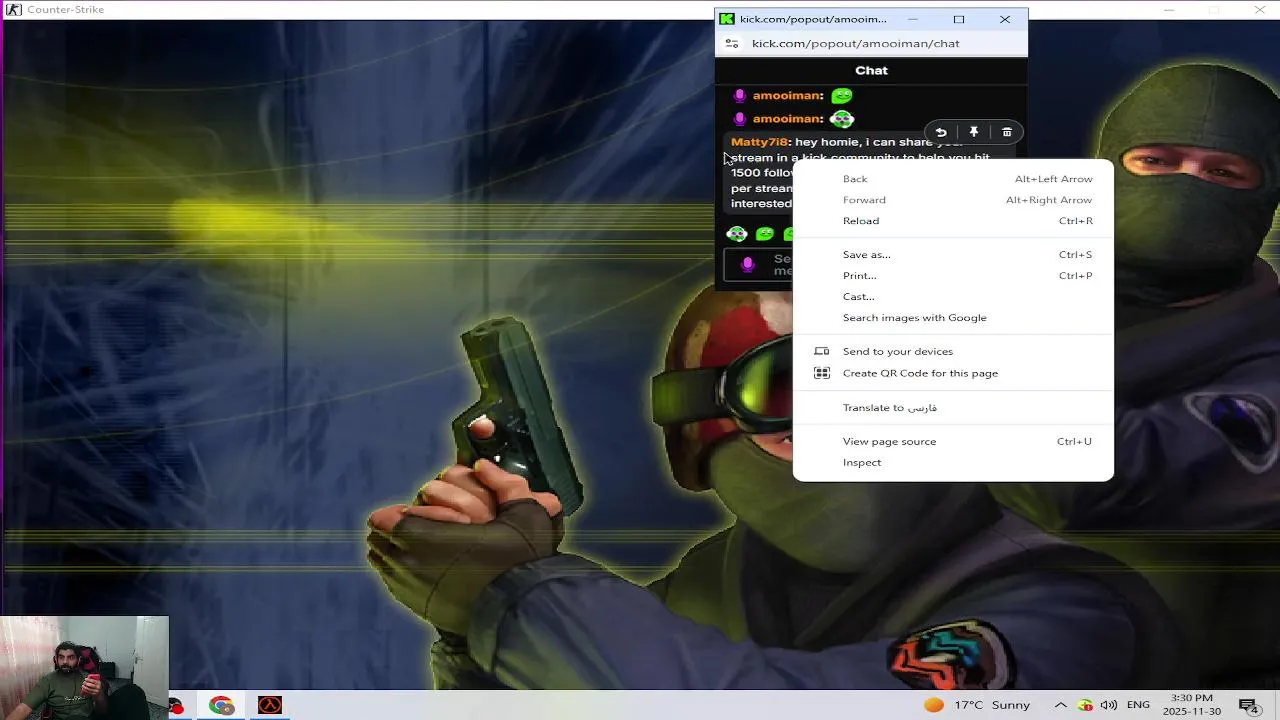Image resolution: width=1280 pixels, height=720 pixels.
Task: Choose Back in the context menu
Action: [x=953, y=179]
